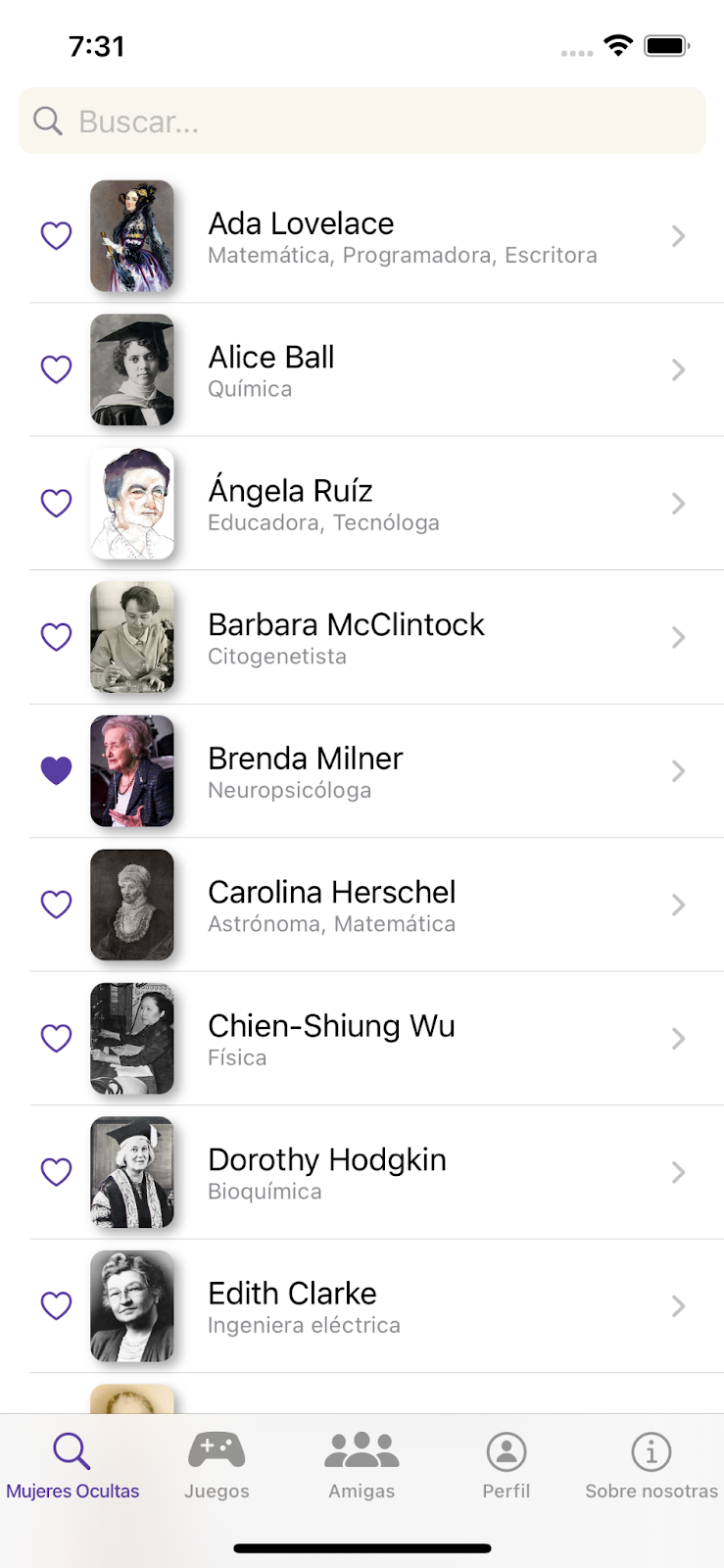Like Dorothy Hodgkin using her heart icon
This screenshot has height=1568, width=724.
(57, 1172)
